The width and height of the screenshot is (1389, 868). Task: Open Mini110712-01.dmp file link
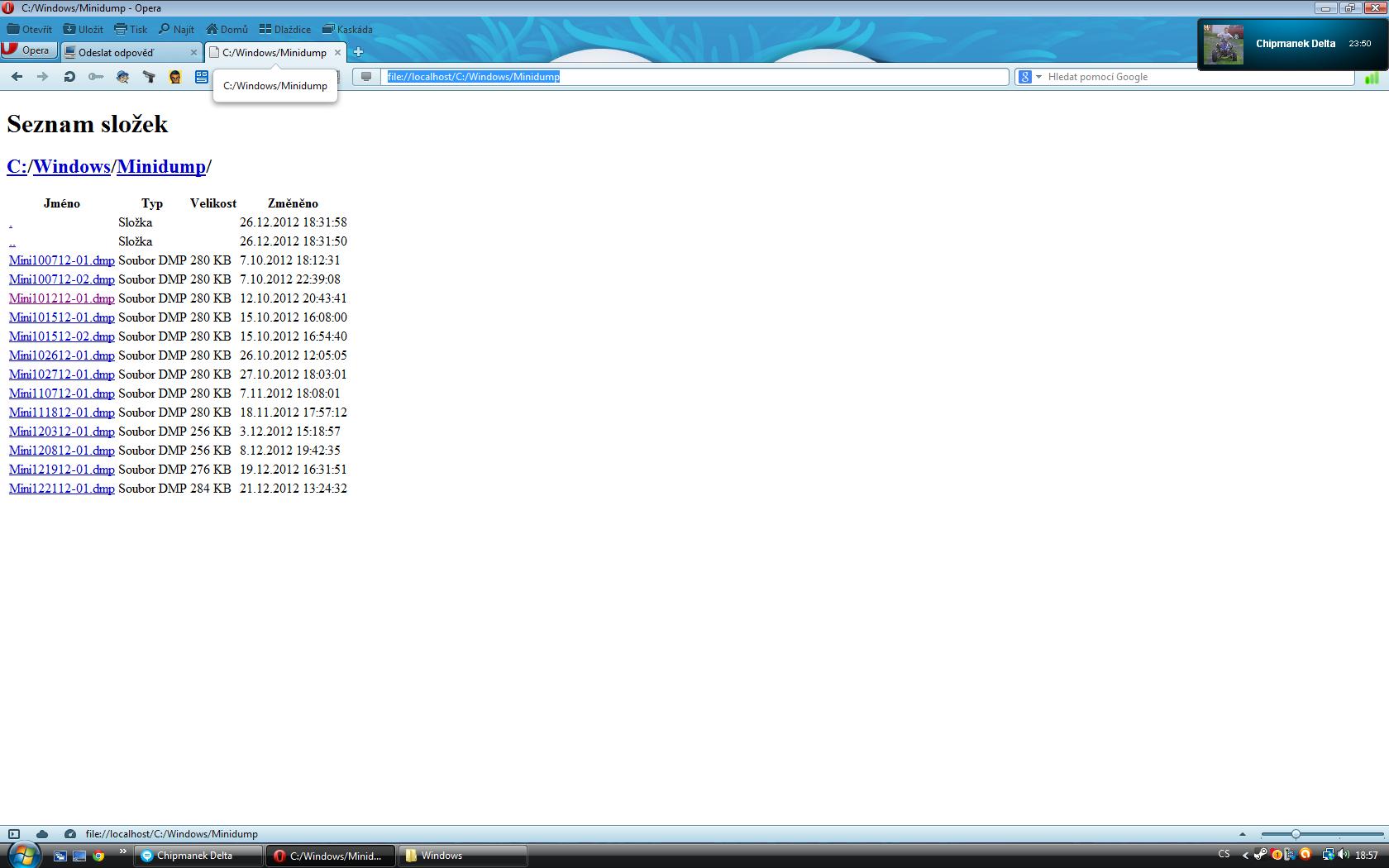point(62,393)
